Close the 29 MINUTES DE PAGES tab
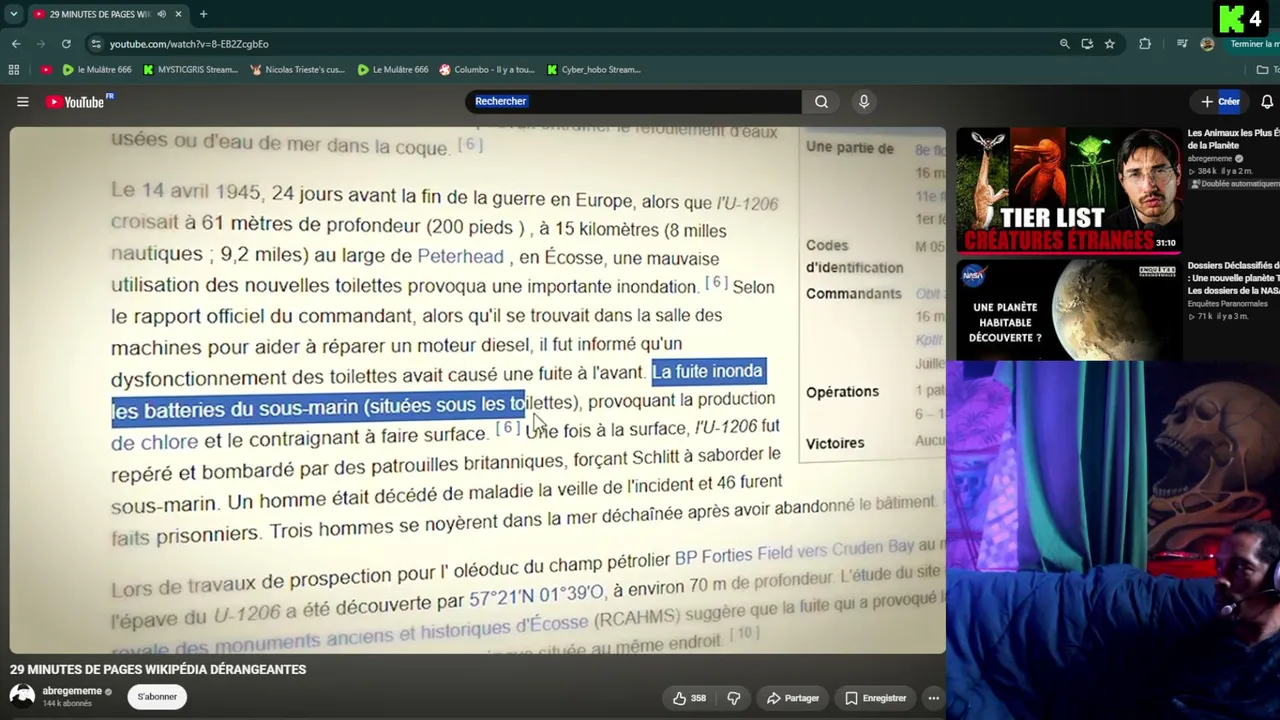 (x=179, y=14)
